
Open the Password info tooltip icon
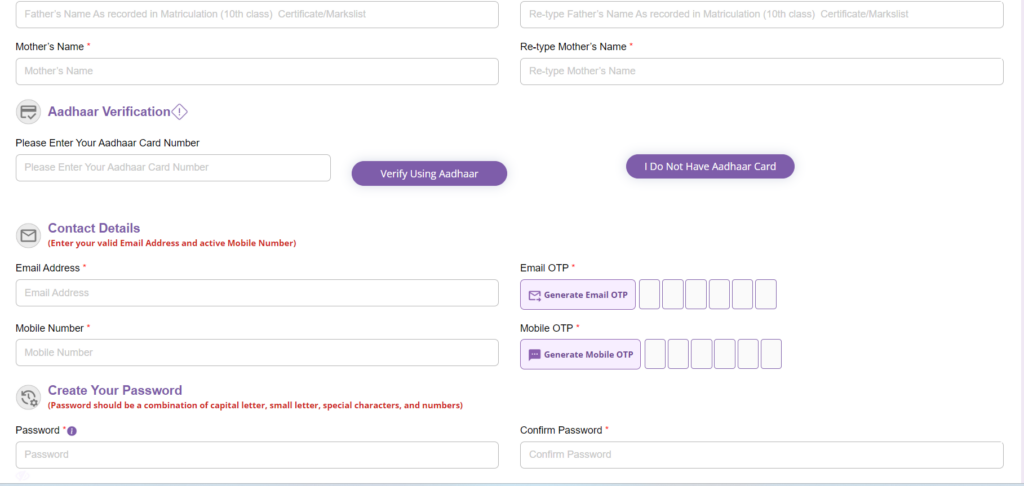pos(72,431)
